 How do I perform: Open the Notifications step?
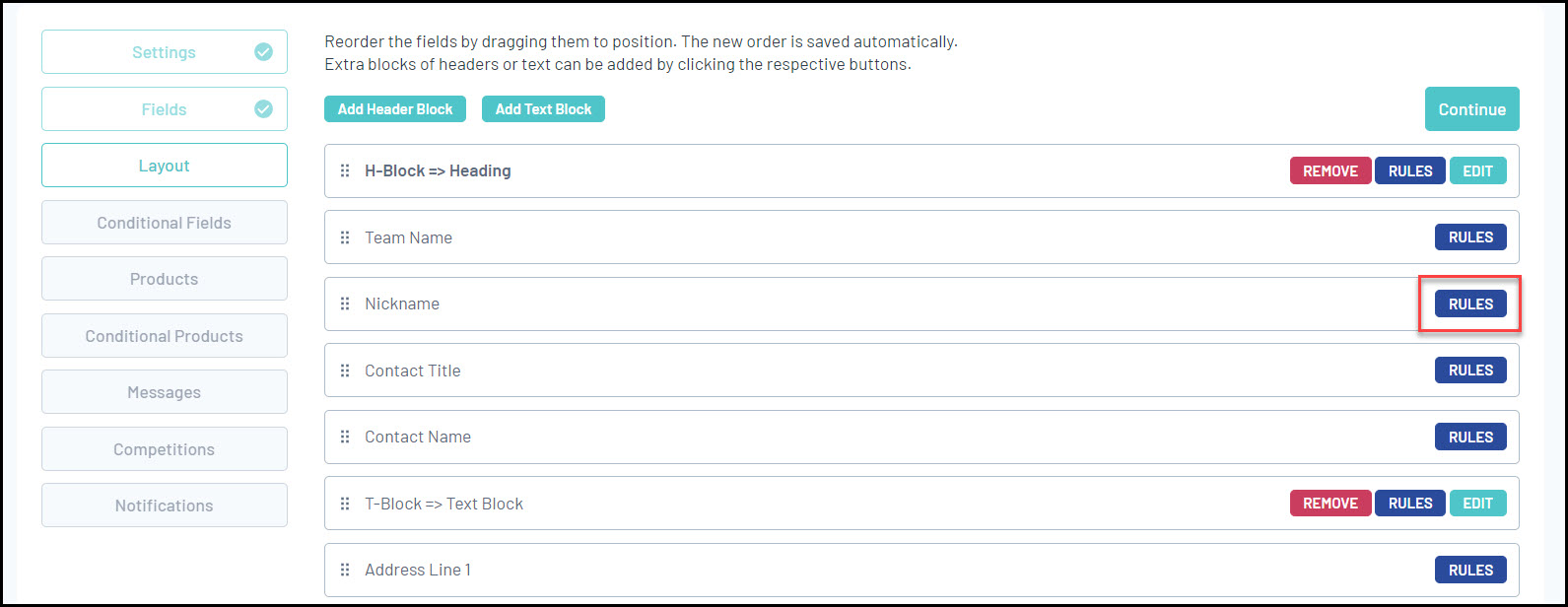click(x=164, y=506)
